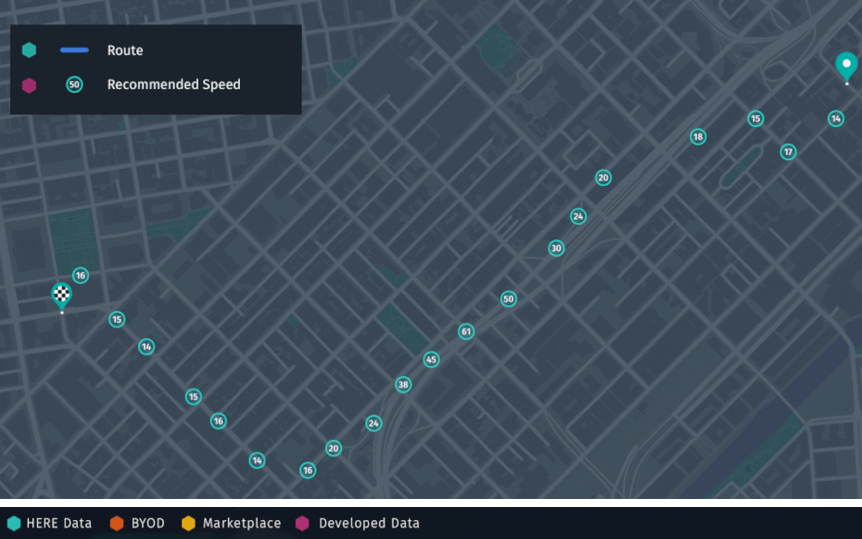Click the Developed Data legend item
Viewport: 862px width, 539px height.
357,523
